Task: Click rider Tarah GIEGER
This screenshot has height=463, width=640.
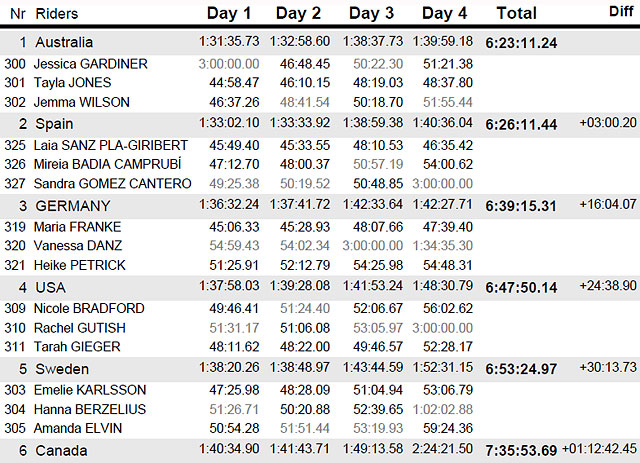Action: 77,347
